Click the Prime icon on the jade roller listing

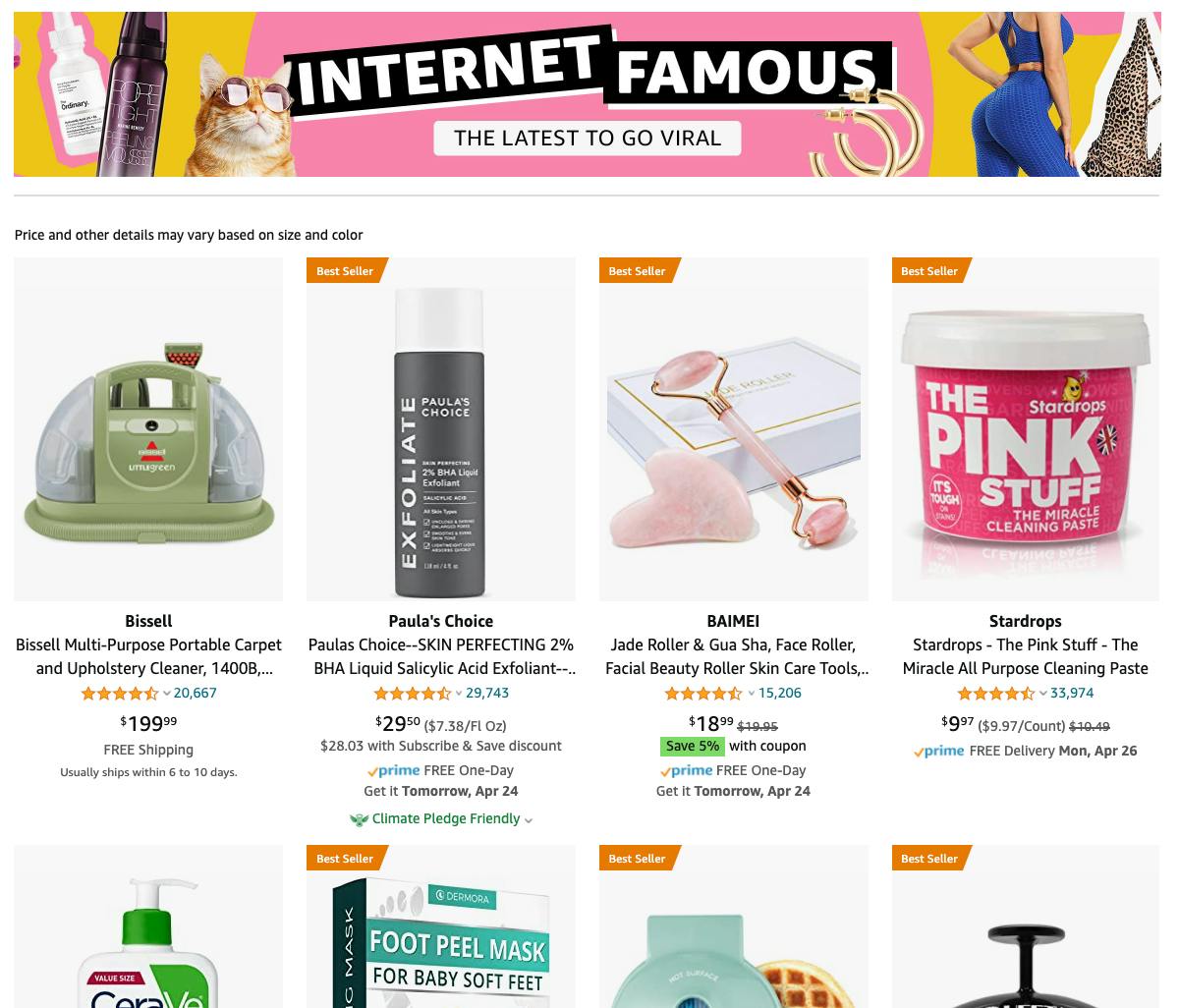click(x=685, y=771)
